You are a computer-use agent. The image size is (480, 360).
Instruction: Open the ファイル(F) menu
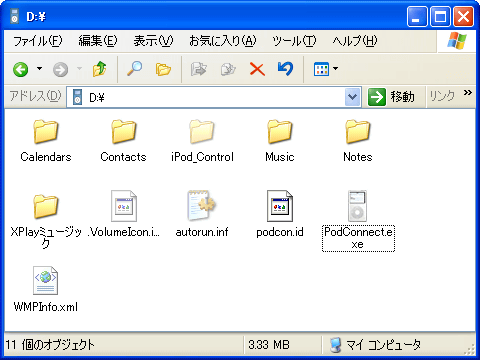click(38, 41)
